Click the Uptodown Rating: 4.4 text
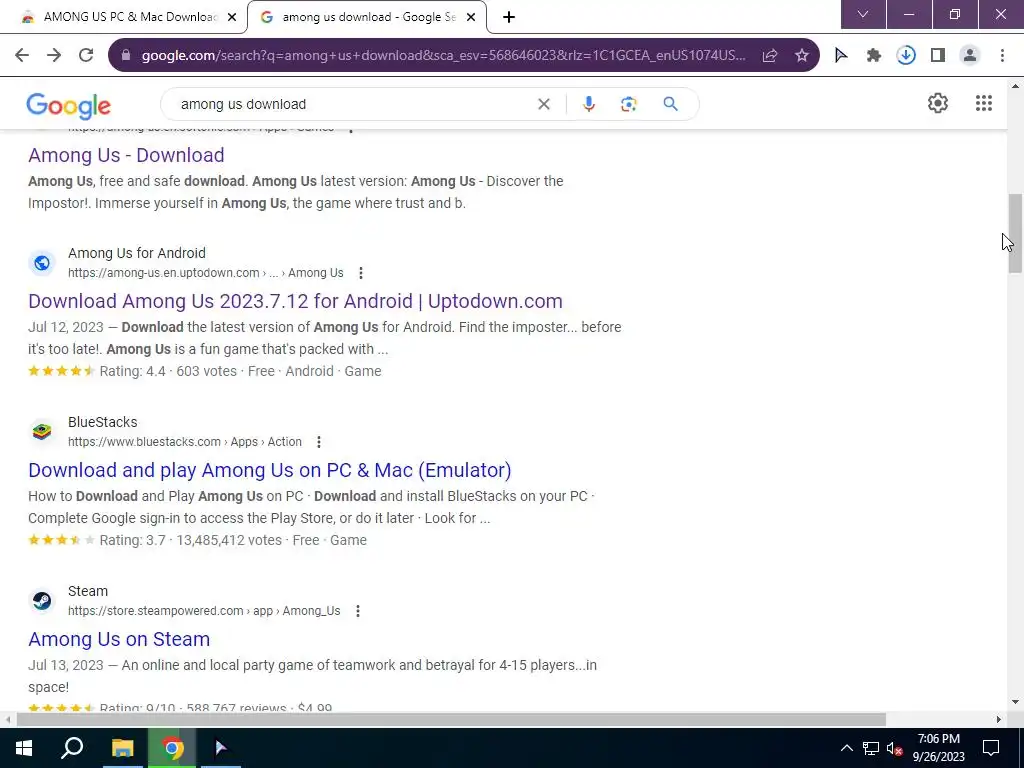The image size is (1024, 768). (133, 371)
